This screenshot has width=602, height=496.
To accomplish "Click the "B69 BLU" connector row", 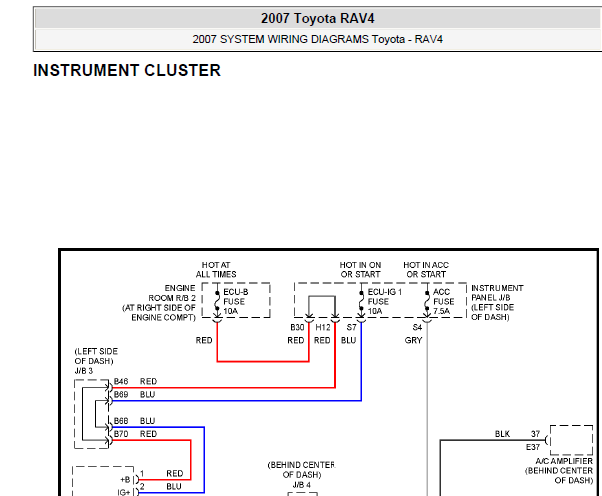I will click(x=134, y=395).
